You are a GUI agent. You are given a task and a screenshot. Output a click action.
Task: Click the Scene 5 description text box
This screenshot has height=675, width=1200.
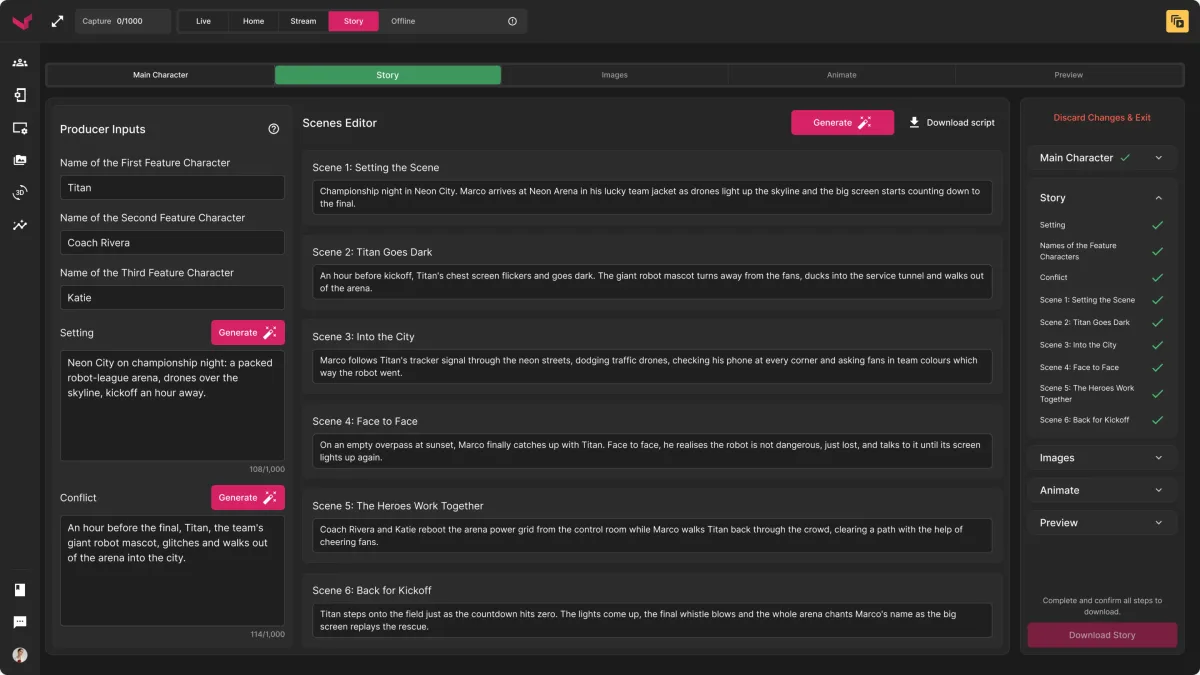click(652, 535)
